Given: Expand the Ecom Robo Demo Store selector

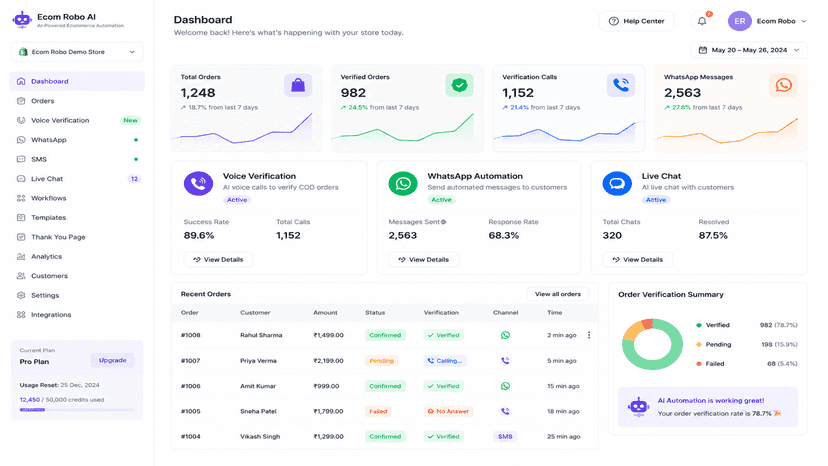Looking at the screenshot, I should (77, 52).
